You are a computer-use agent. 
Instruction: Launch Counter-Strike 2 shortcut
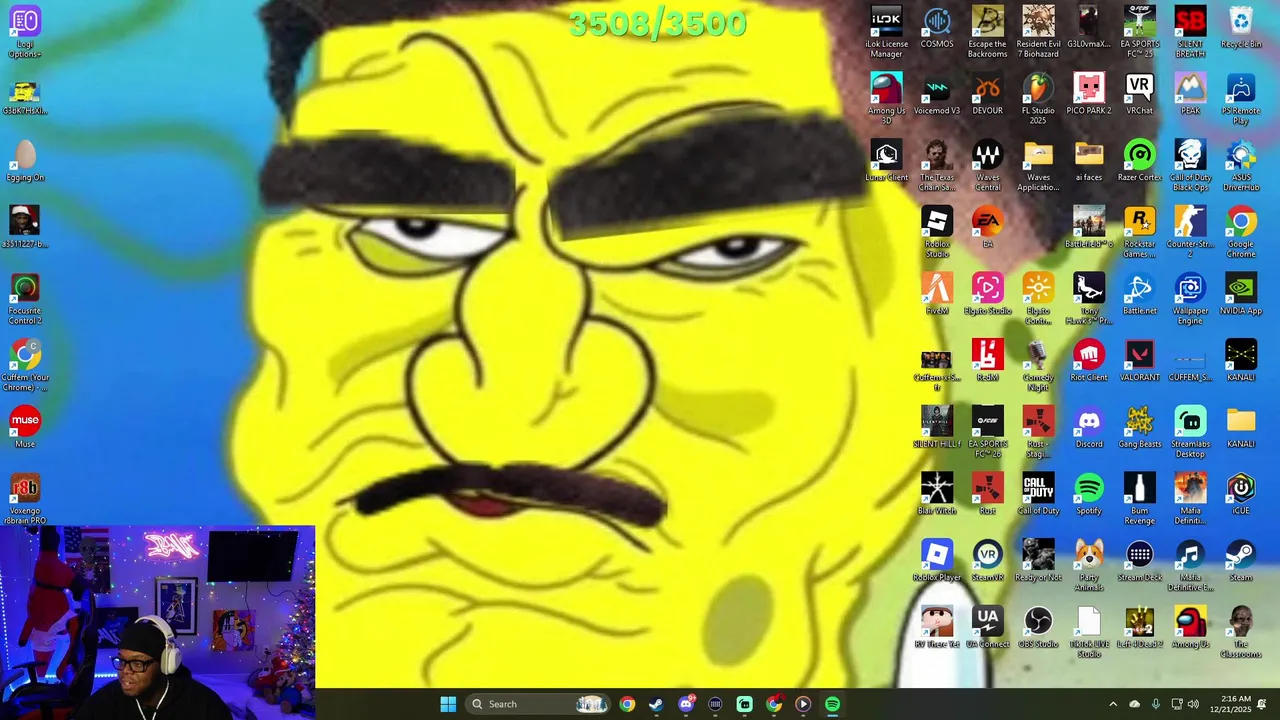coord(1190,232)
